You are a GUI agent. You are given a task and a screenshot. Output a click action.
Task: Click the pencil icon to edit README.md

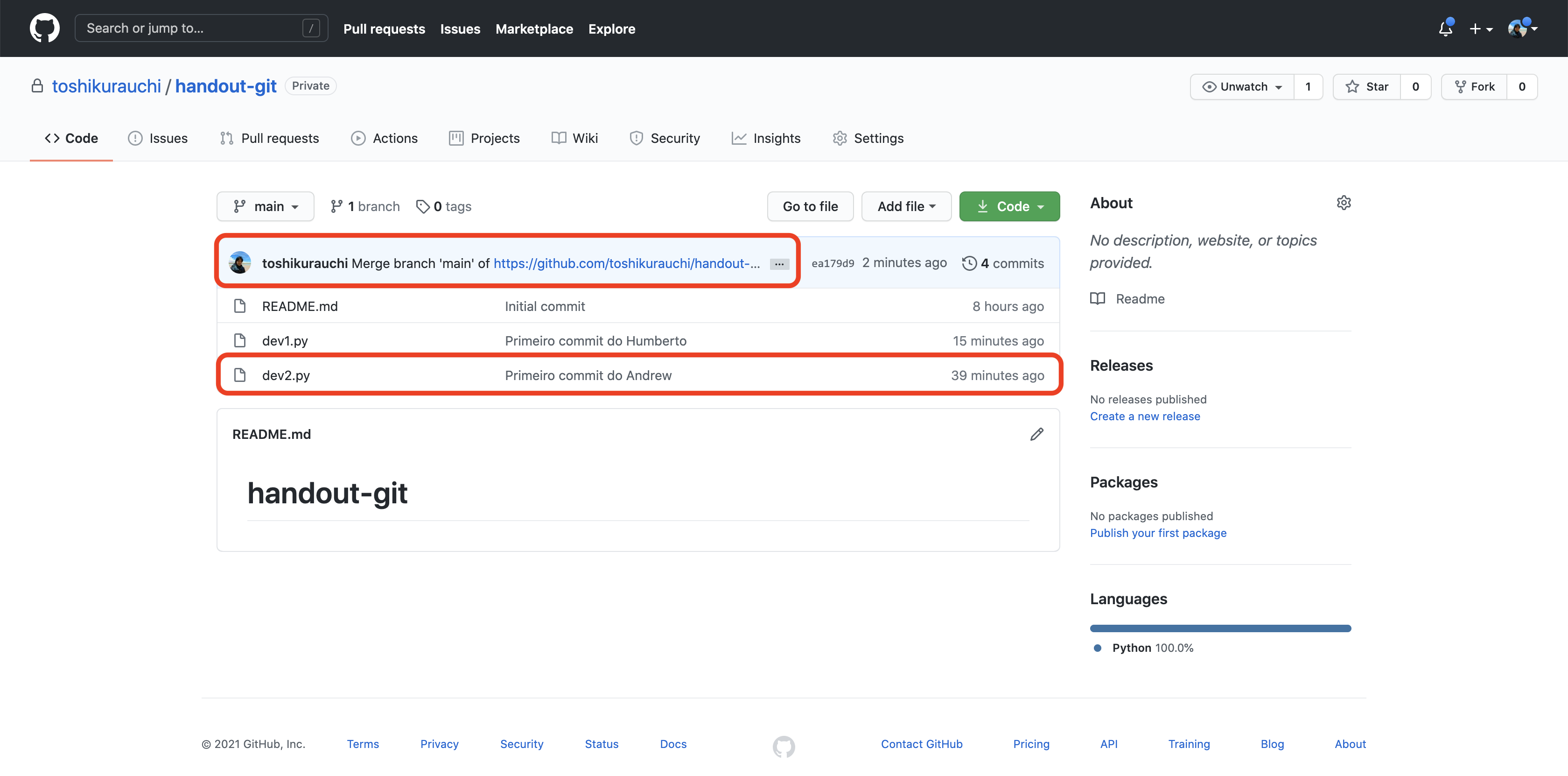tap(1036, 434)
